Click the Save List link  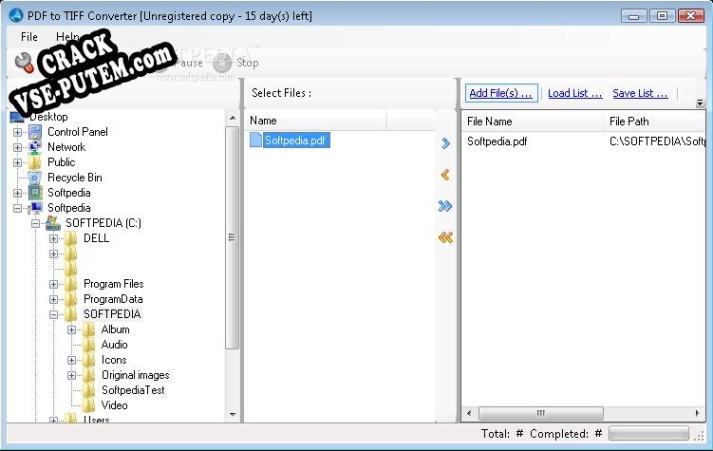pos(640,93)
